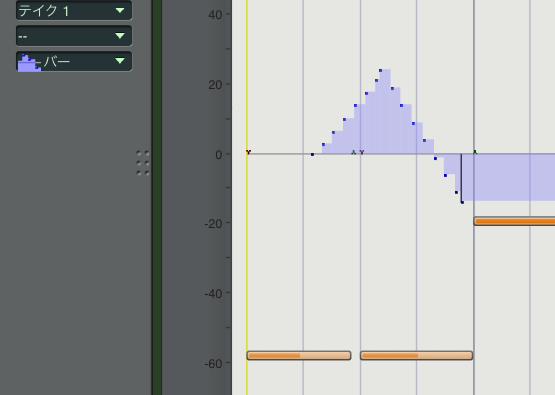
Task: Select the second orange note bar at -58
Action: pos(416,355)
